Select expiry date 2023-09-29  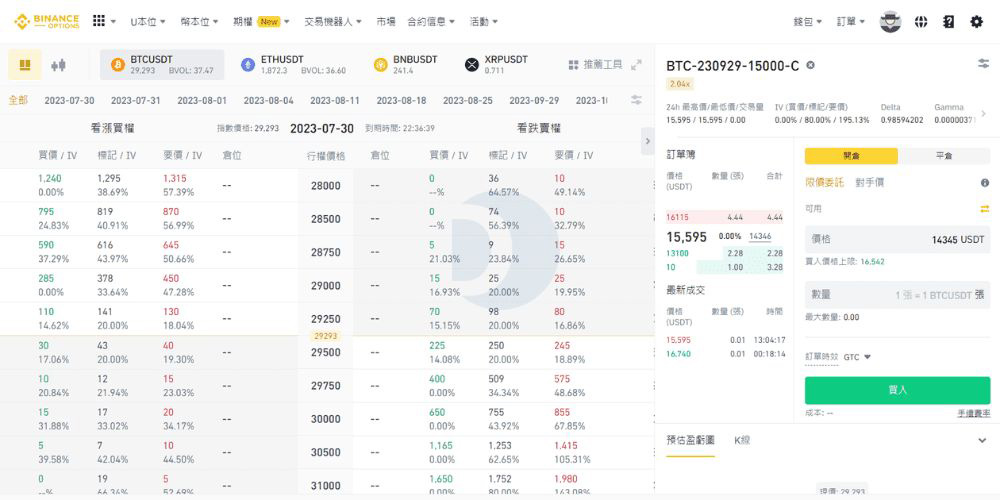coord(534,100)
